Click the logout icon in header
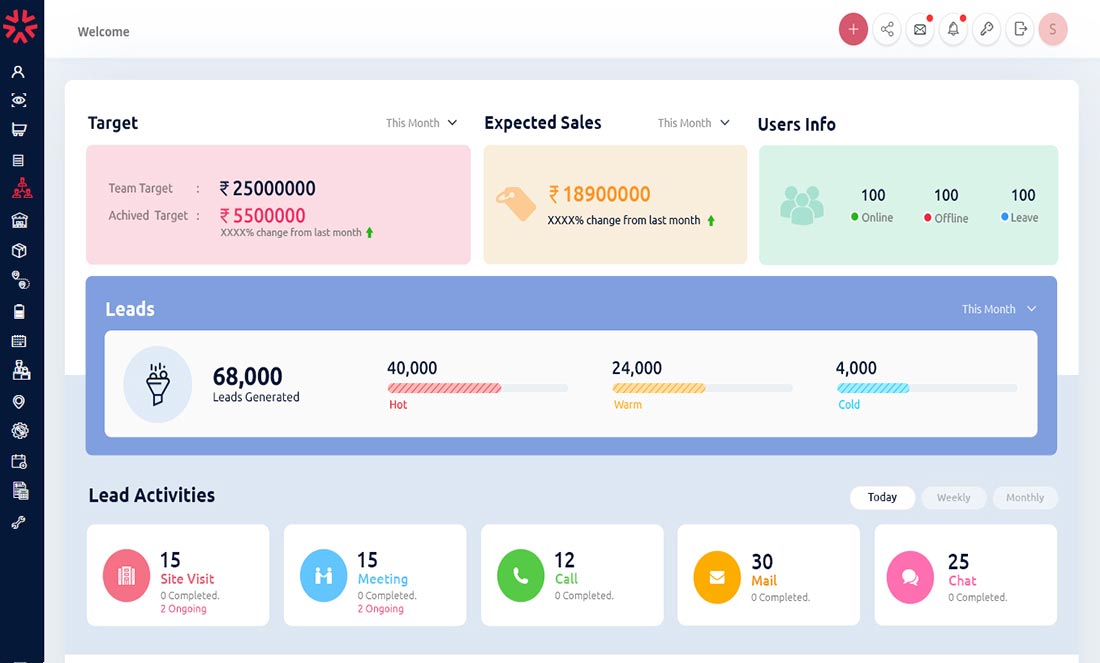This screenshot has width=1100, height=663. click(1020, 29)
